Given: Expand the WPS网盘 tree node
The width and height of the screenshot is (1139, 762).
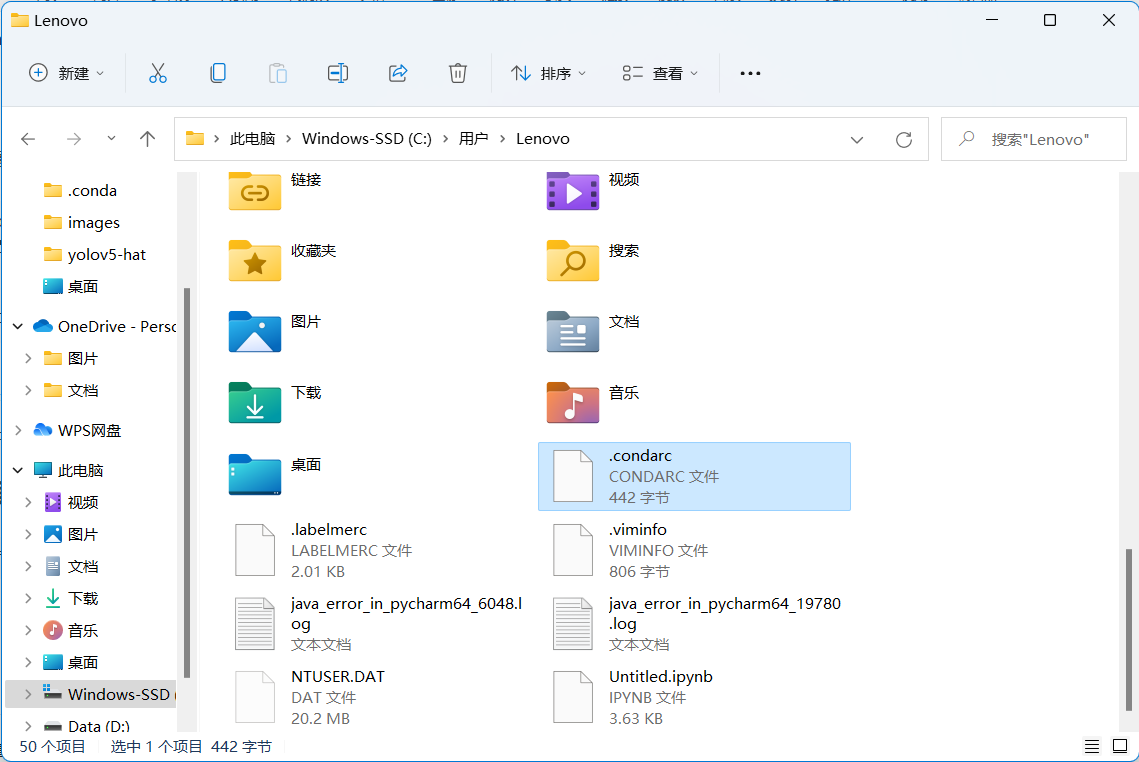Looking at the screenshot, I should point(18,431).
